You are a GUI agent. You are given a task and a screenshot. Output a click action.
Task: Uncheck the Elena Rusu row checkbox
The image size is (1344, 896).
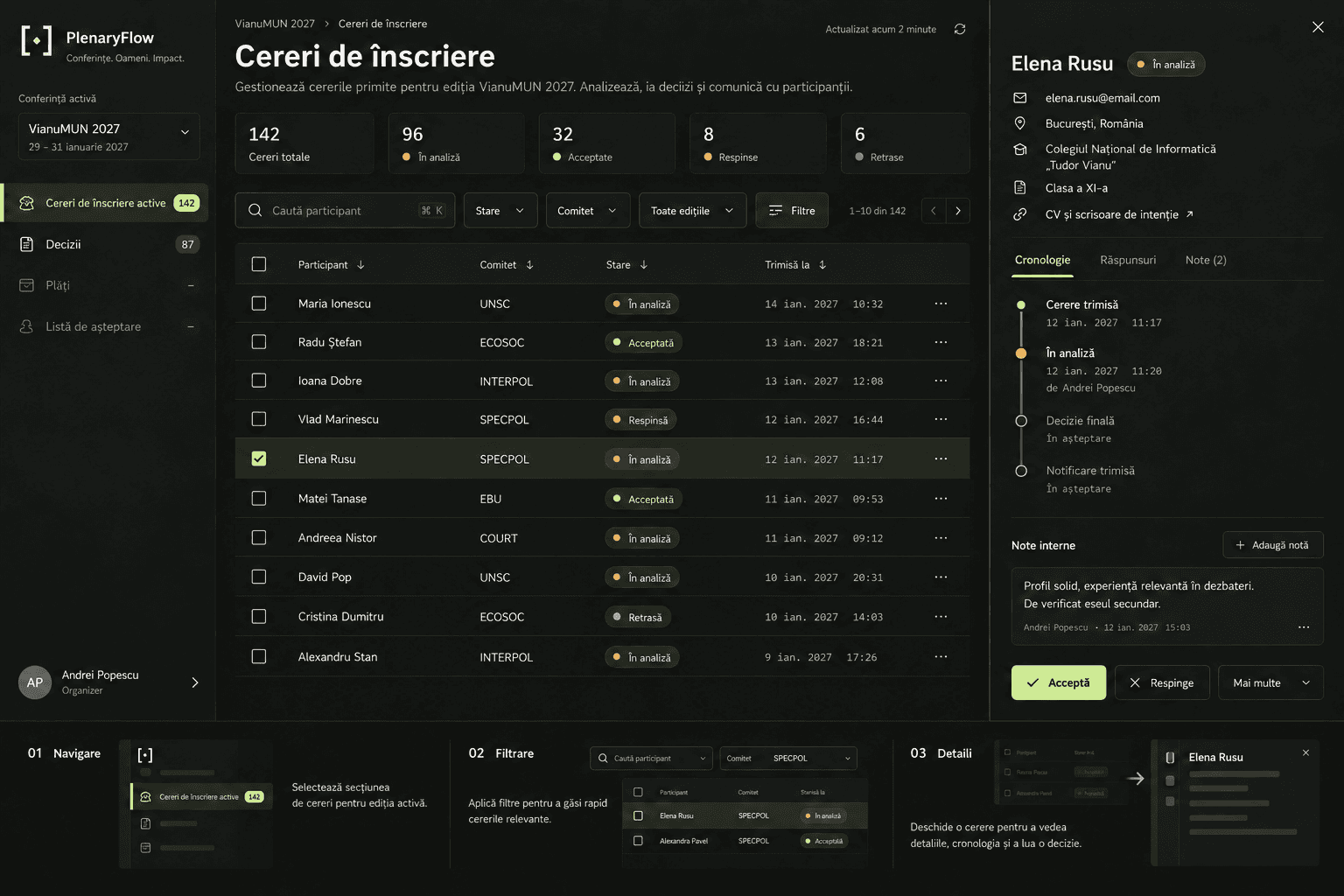[259, 458]
